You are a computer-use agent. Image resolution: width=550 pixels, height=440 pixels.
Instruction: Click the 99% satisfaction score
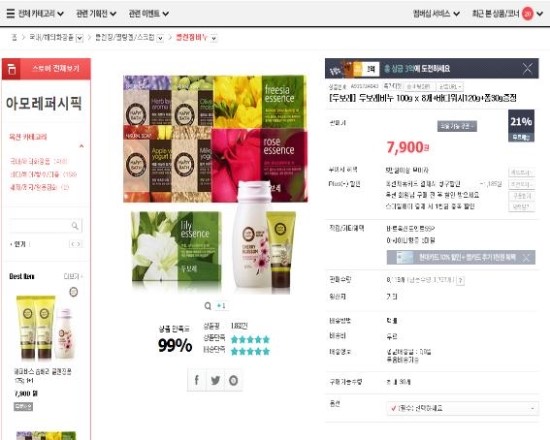tap(175, 345)
